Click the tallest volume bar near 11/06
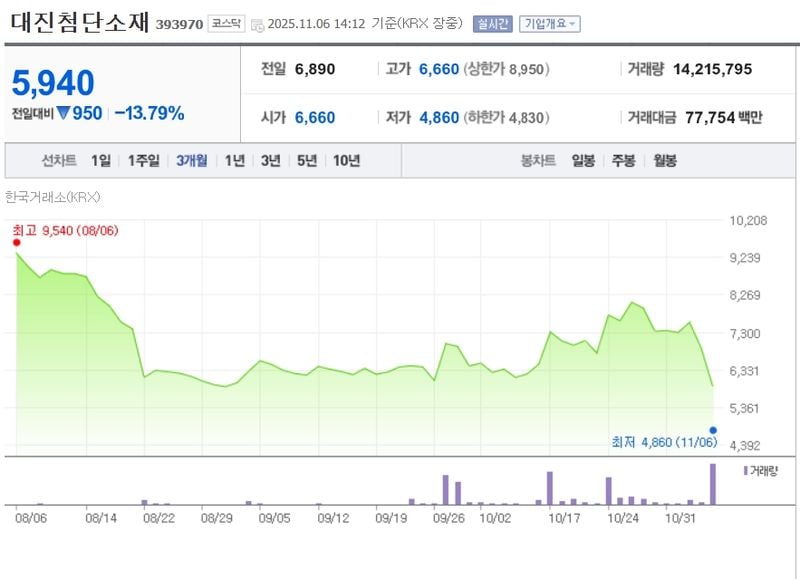800x579 pixels. click(713, 485)
